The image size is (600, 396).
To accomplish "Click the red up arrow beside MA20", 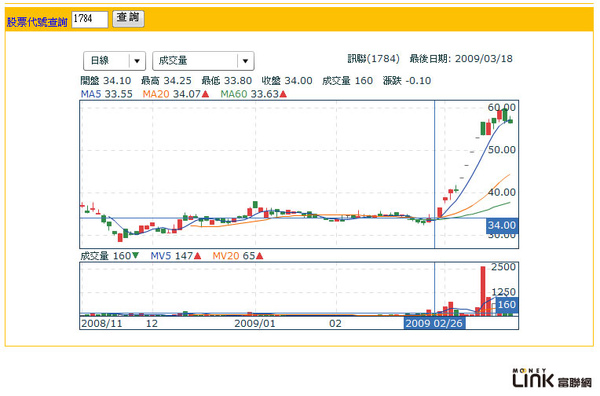I will [x=205, y=94].
